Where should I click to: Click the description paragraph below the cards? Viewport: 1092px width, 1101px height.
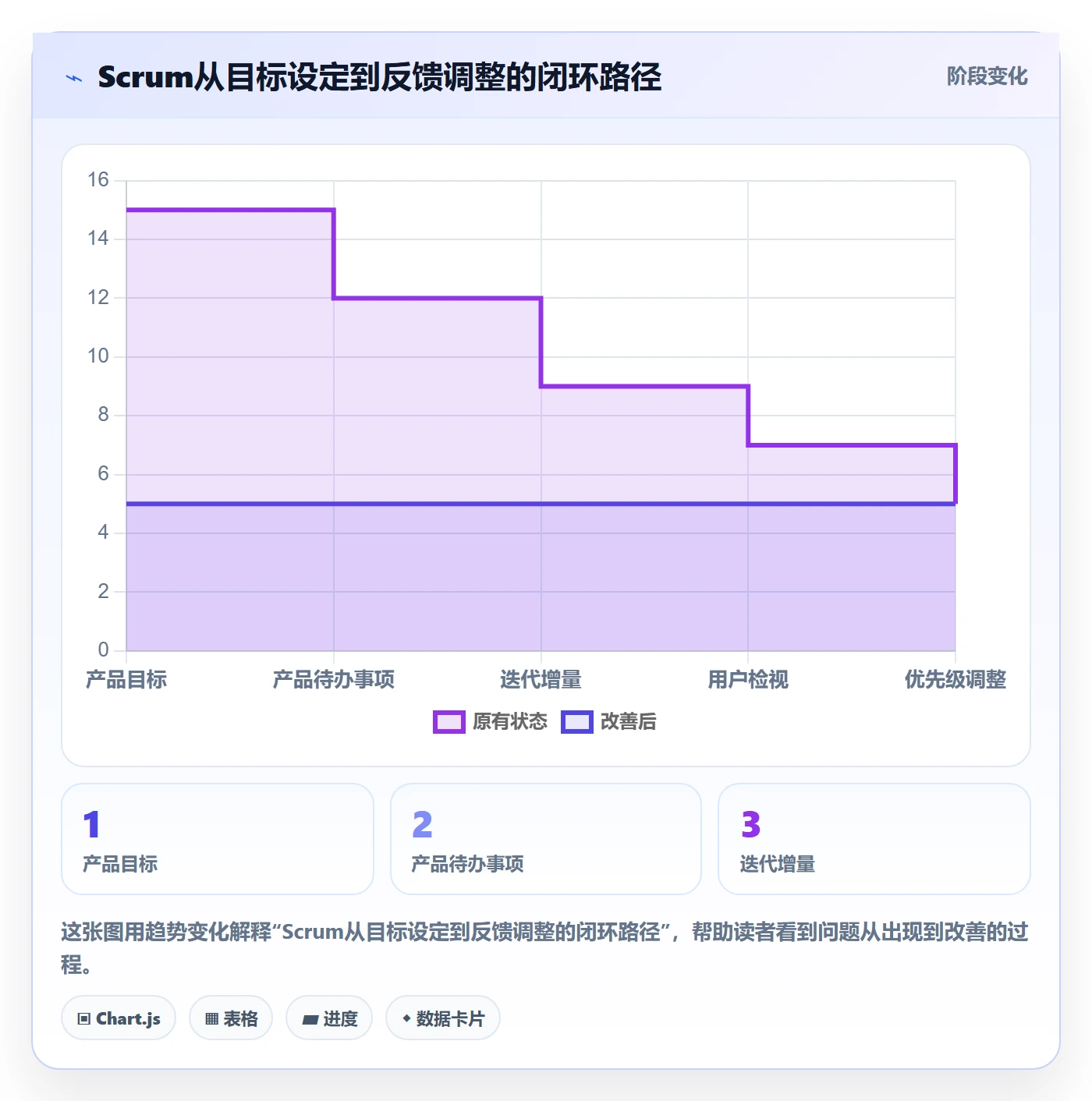[x=545, y=948]
